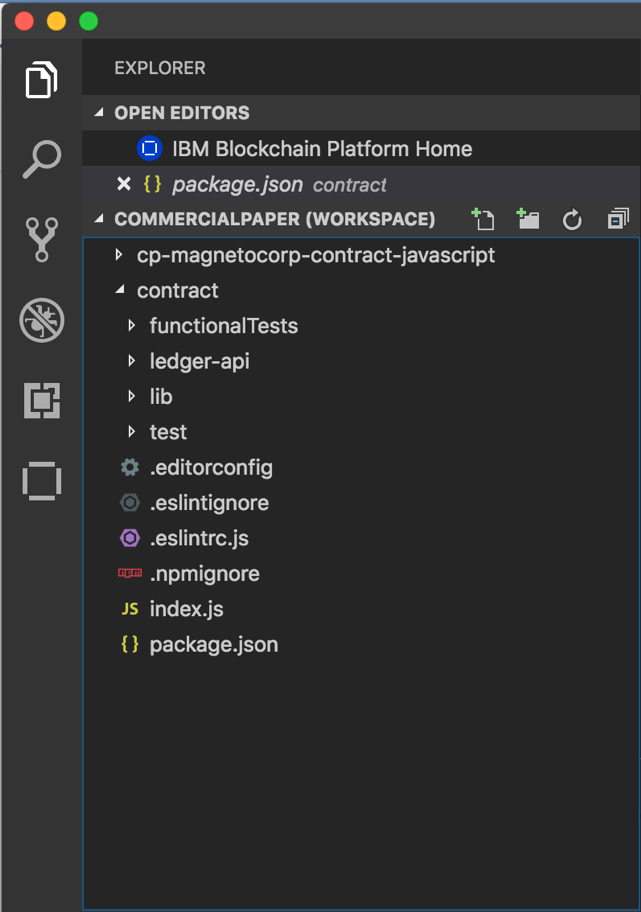The height and width of the screenshot is (912, 641).
Task: Maximize the window with the green button
Action: 88,21
